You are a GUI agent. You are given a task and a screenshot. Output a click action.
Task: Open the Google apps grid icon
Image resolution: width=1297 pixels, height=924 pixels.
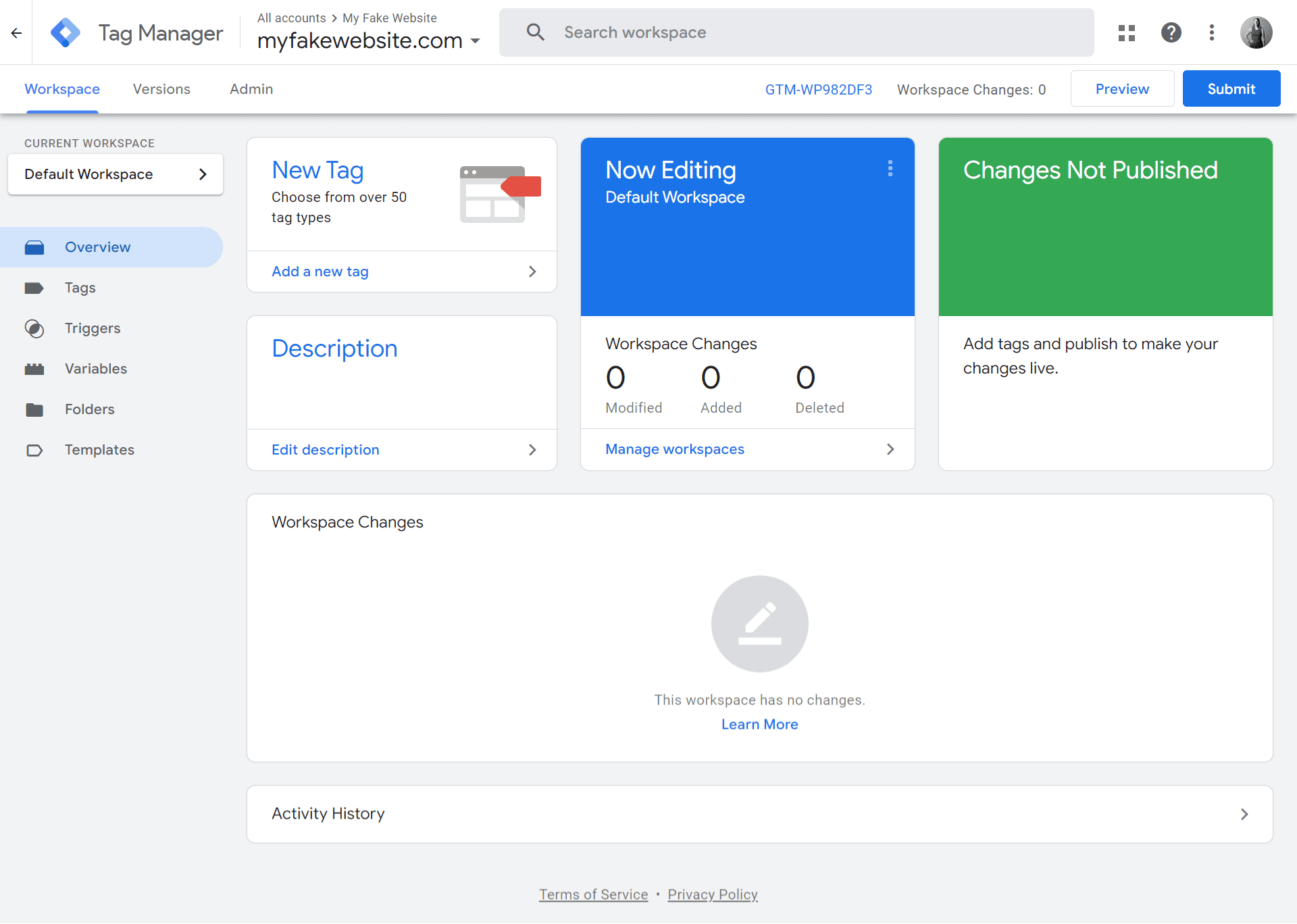click(x=1126, y=32)
